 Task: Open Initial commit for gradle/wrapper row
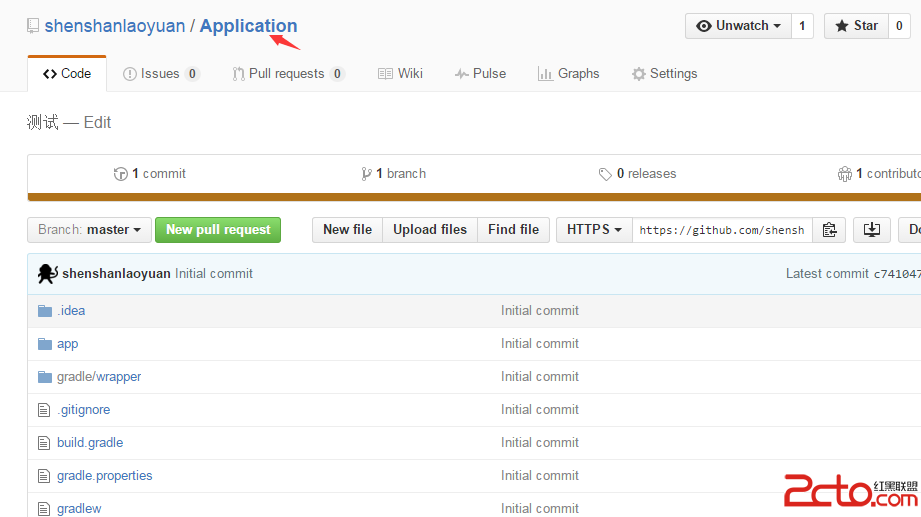[x=540, y=377]
